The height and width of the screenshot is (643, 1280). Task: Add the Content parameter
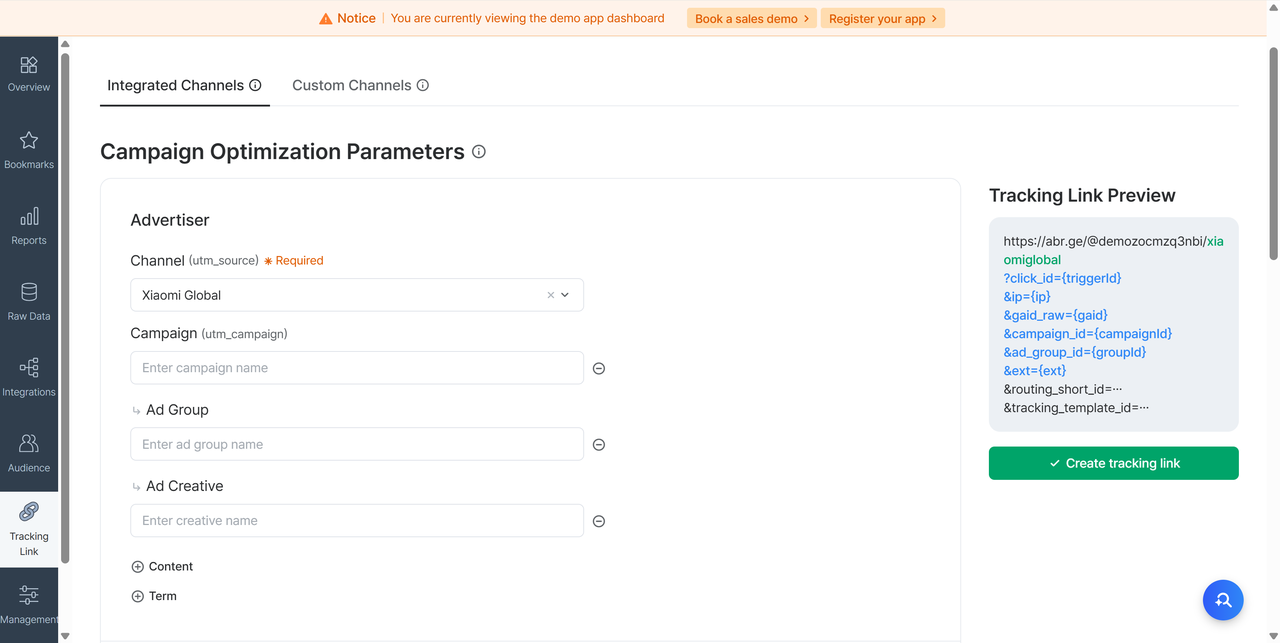pos(138,567)
